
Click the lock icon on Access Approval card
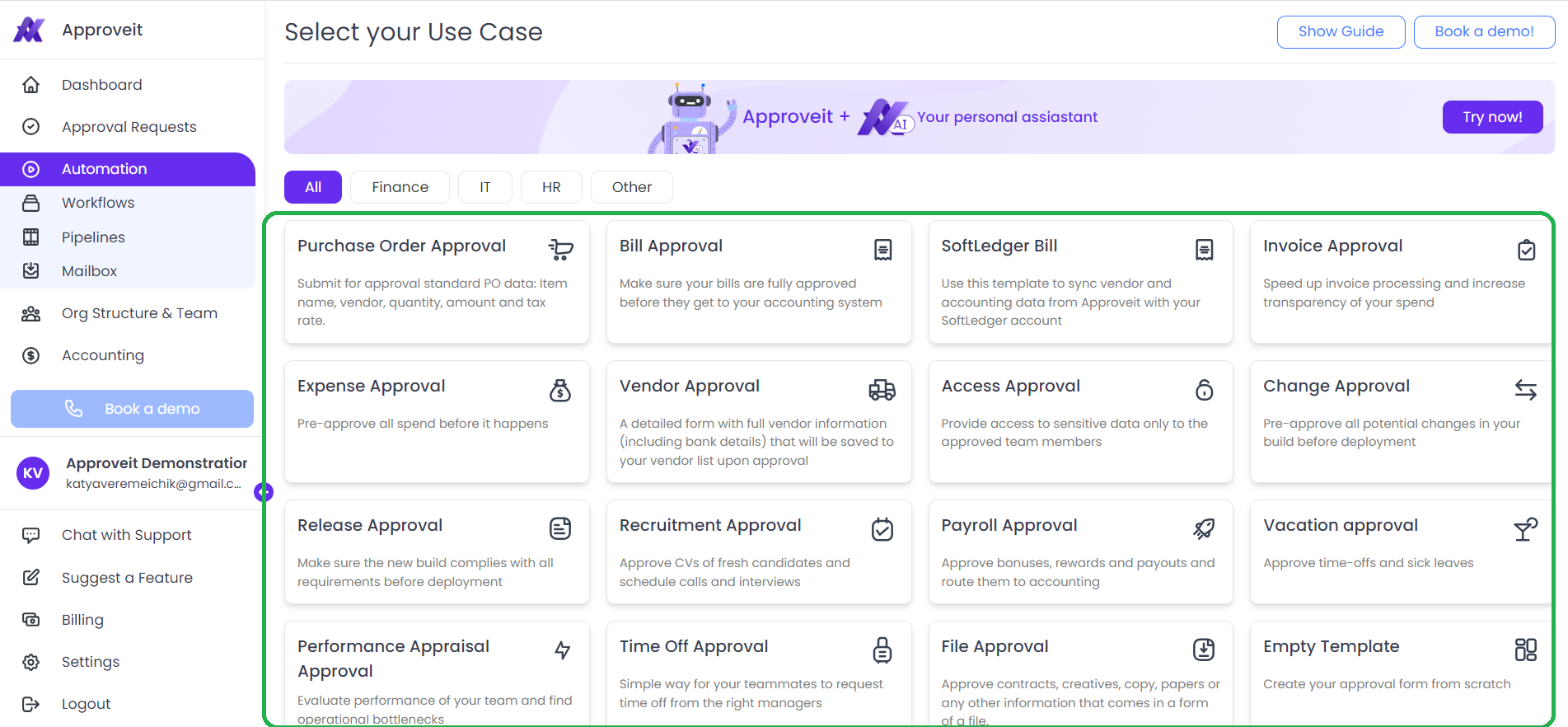tap(1205, 390)
